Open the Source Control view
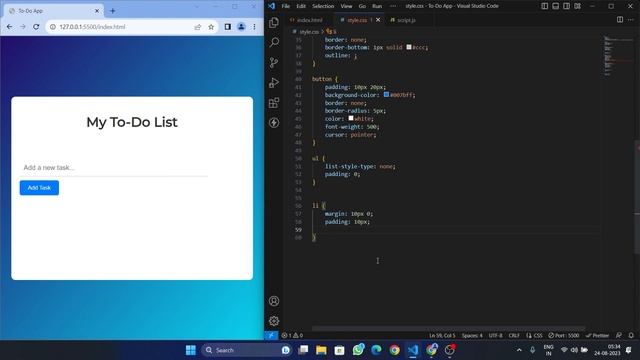640x360 pixels. 274,62
